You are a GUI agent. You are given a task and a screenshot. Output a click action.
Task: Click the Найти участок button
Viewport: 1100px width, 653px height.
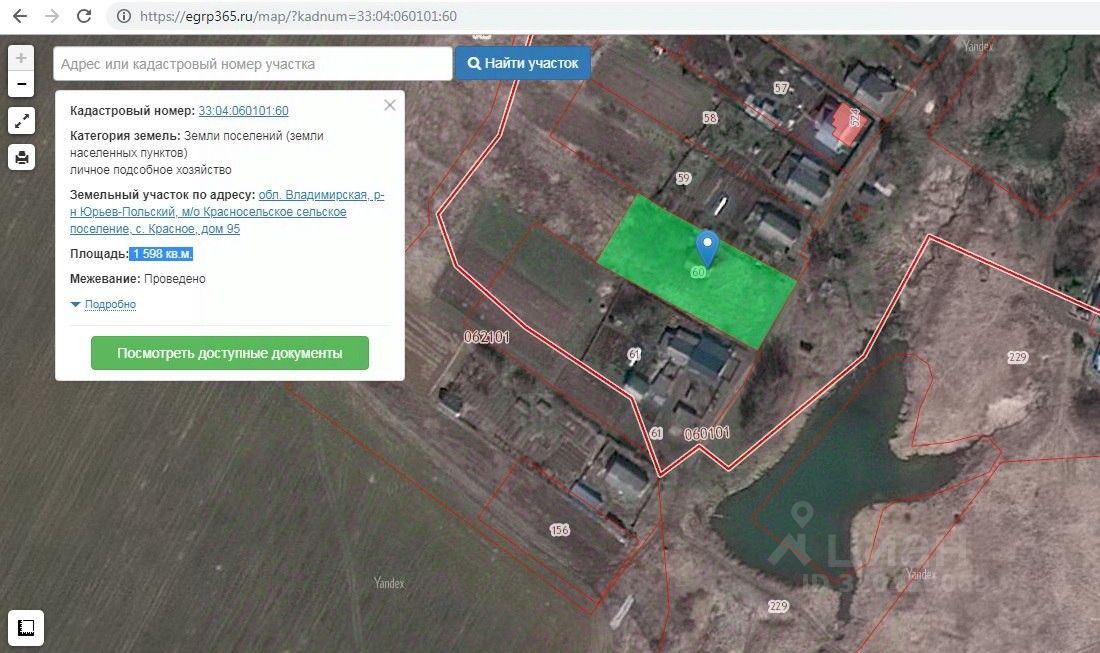pyautogui.click(x=523, y=63)
